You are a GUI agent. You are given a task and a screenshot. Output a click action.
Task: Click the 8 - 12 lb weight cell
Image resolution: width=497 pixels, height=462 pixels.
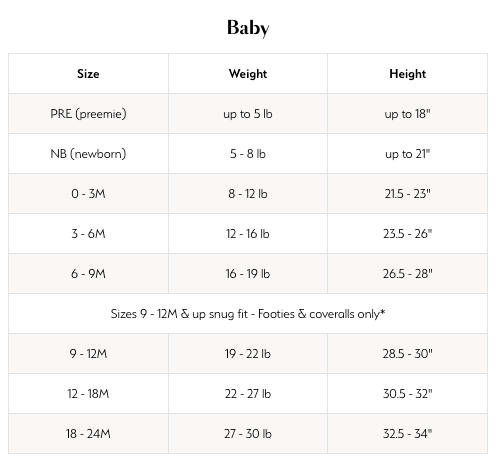(x=248, y=194)
